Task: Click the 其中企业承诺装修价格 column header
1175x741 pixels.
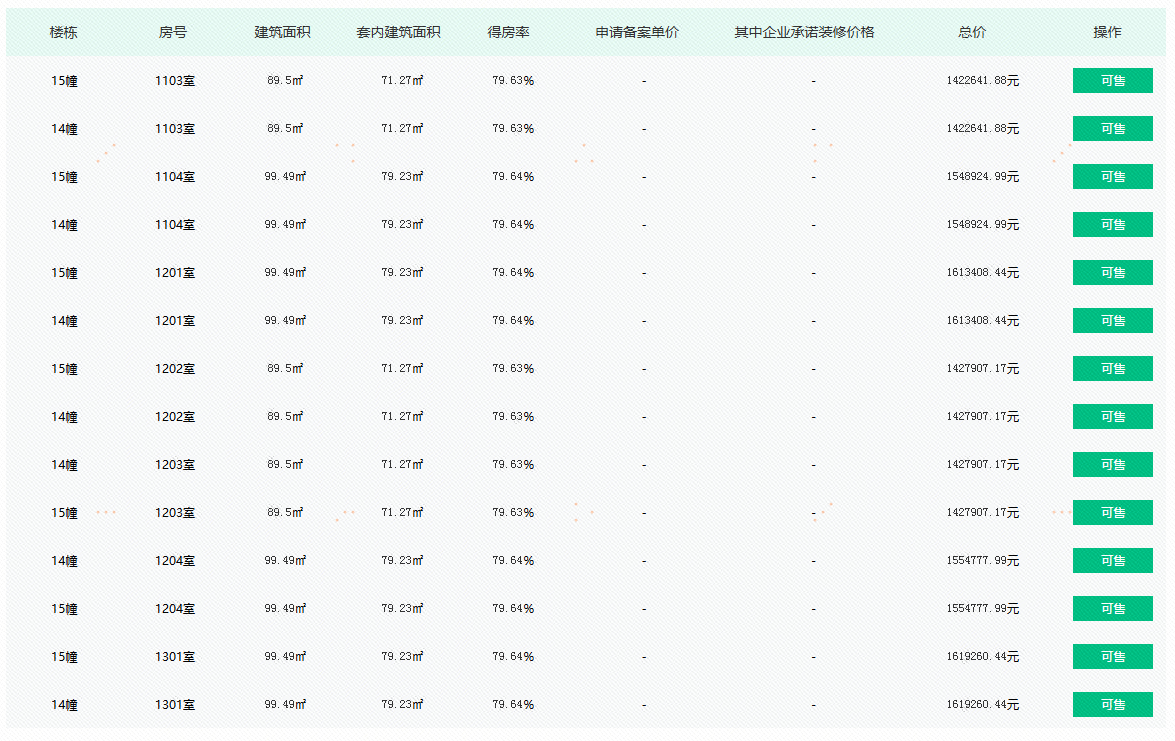Action: pos(804,32)
